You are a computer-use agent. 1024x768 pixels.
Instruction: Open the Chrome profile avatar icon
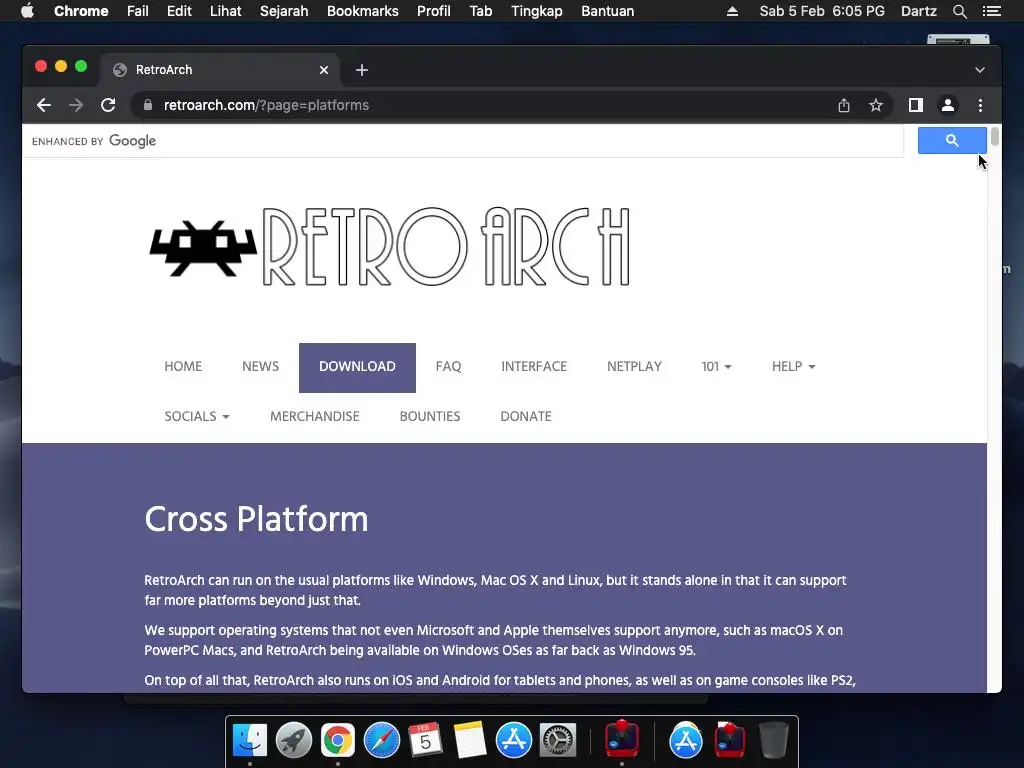(948, 105)
